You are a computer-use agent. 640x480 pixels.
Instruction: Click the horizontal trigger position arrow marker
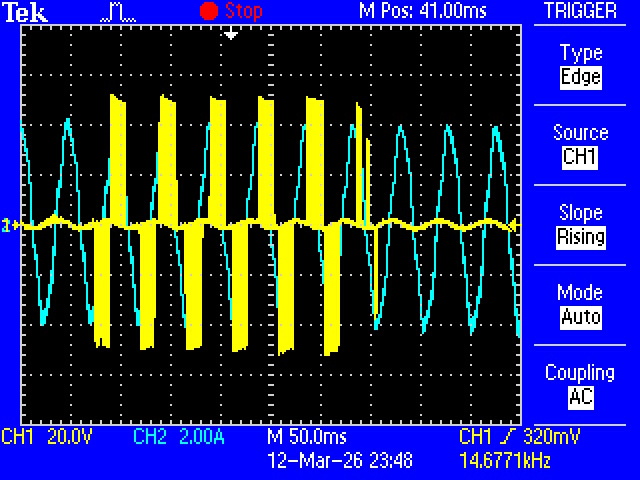click(x=231, y=33)
